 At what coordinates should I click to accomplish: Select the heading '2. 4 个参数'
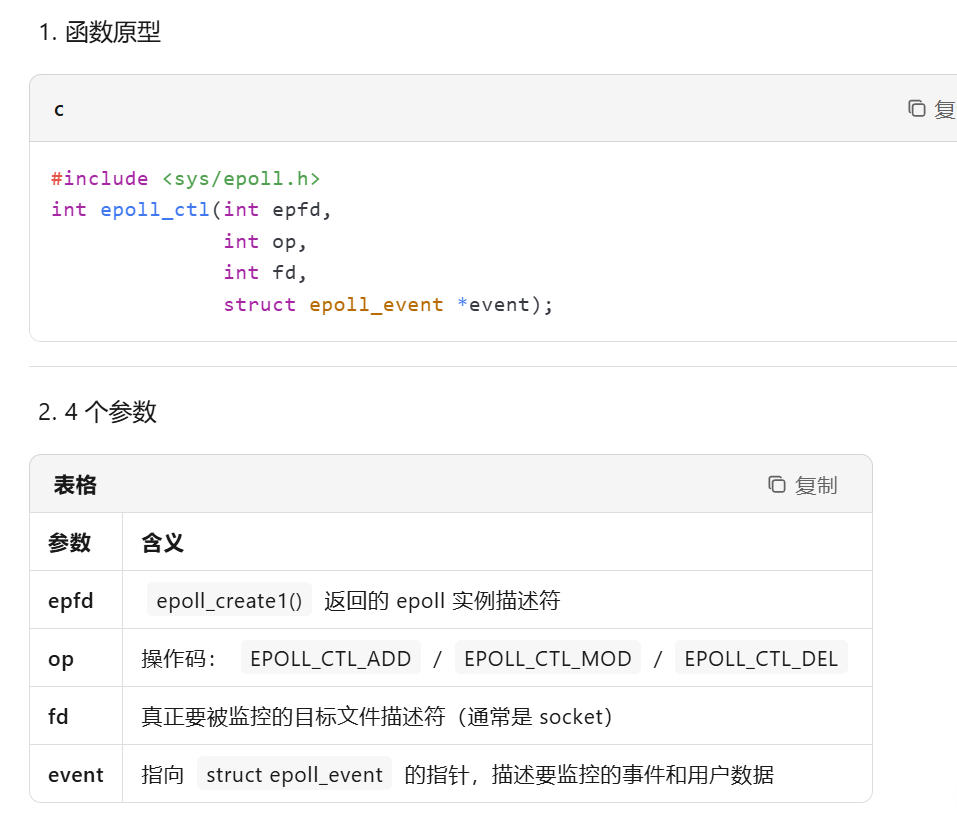click(98, 412)
